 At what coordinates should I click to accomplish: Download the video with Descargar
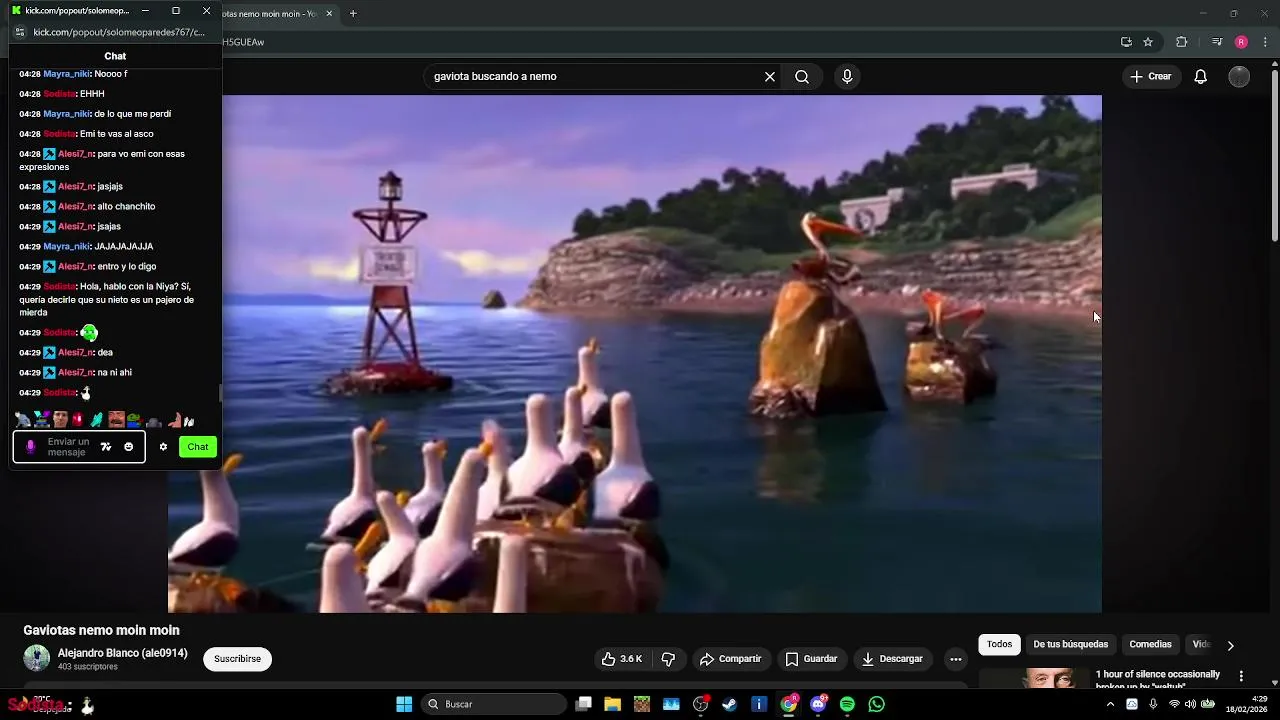892,659
